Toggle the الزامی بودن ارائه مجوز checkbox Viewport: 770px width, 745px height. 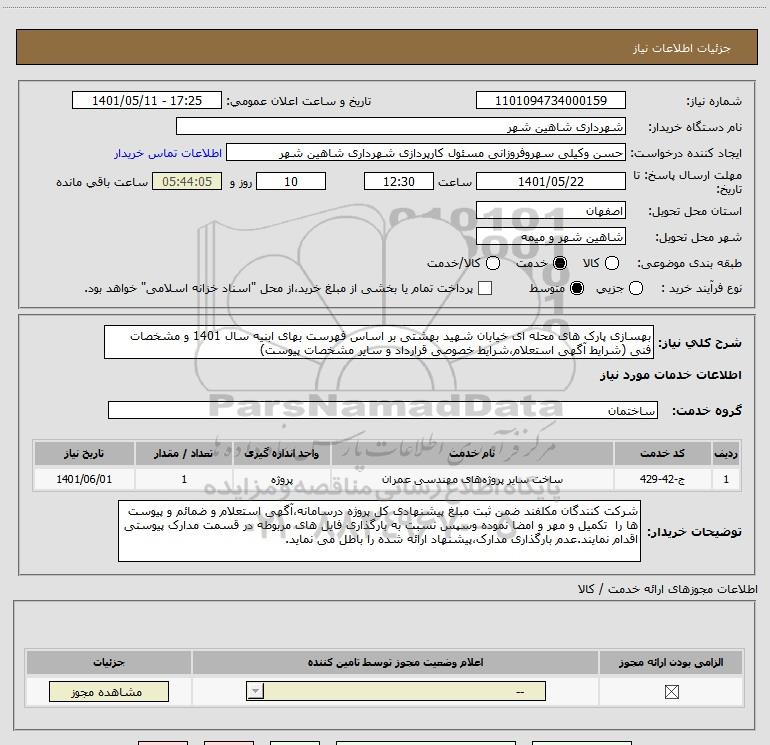point(671,692)
